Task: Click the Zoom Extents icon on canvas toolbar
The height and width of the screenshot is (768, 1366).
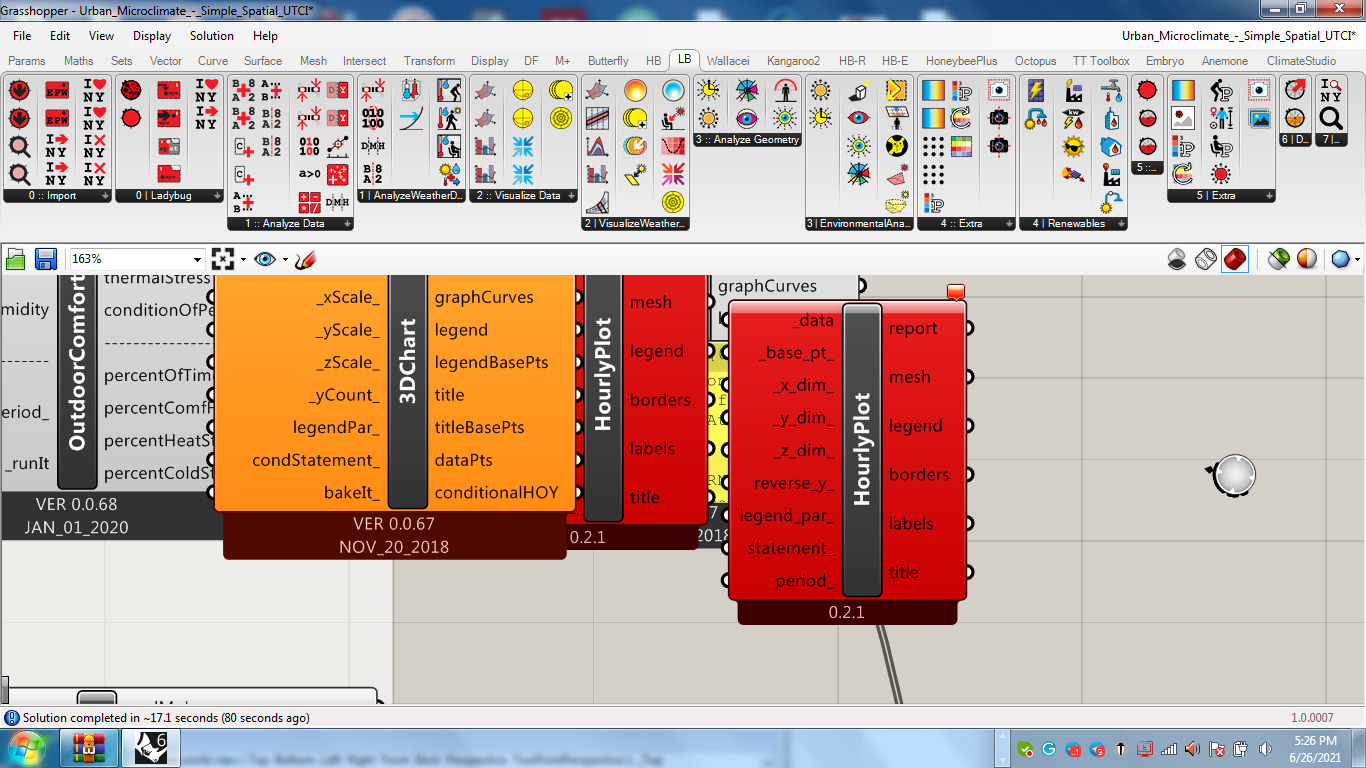Action: [223, 259]
